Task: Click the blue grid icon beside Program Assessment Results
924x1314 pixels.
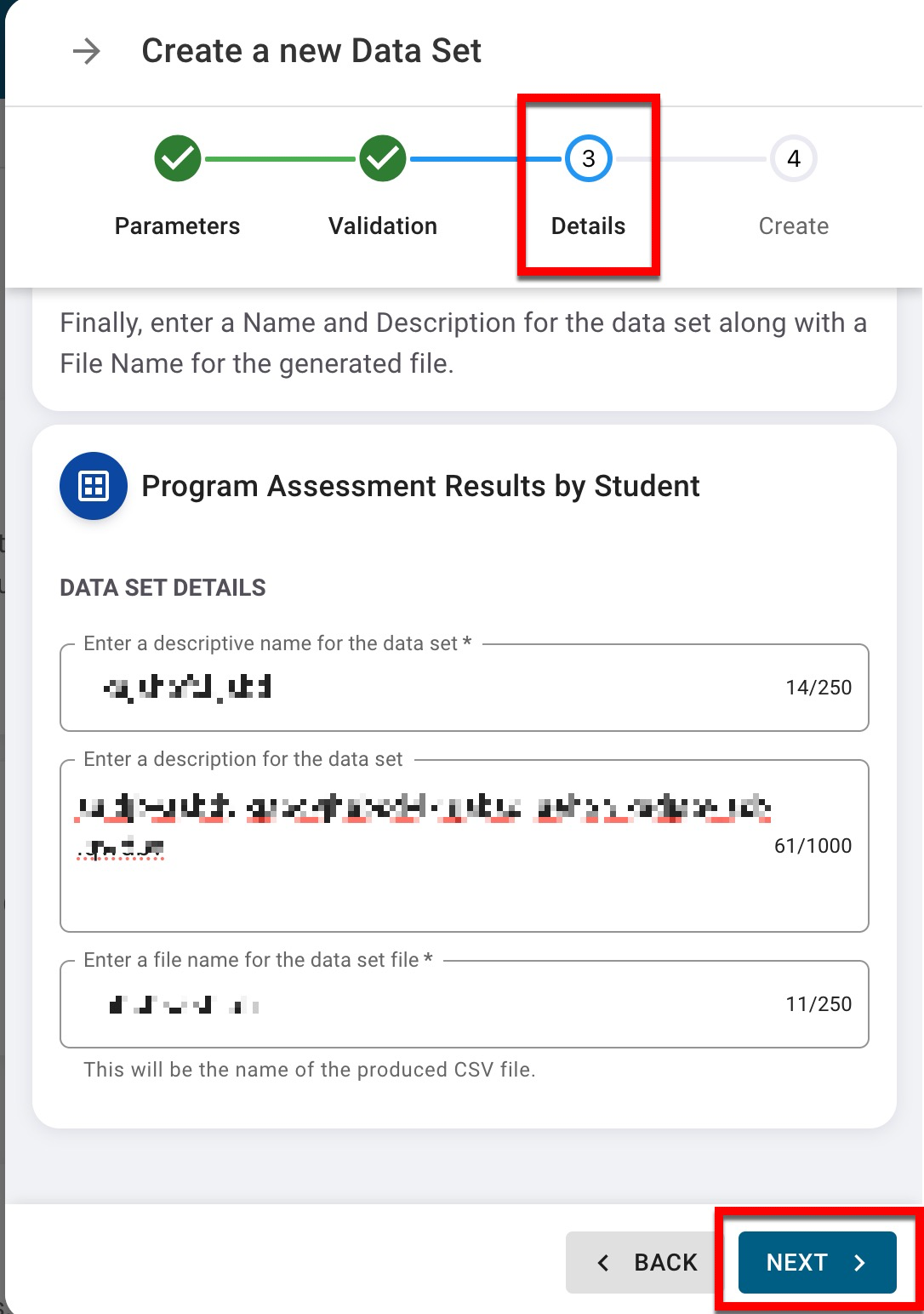Action: pos(93,486)
